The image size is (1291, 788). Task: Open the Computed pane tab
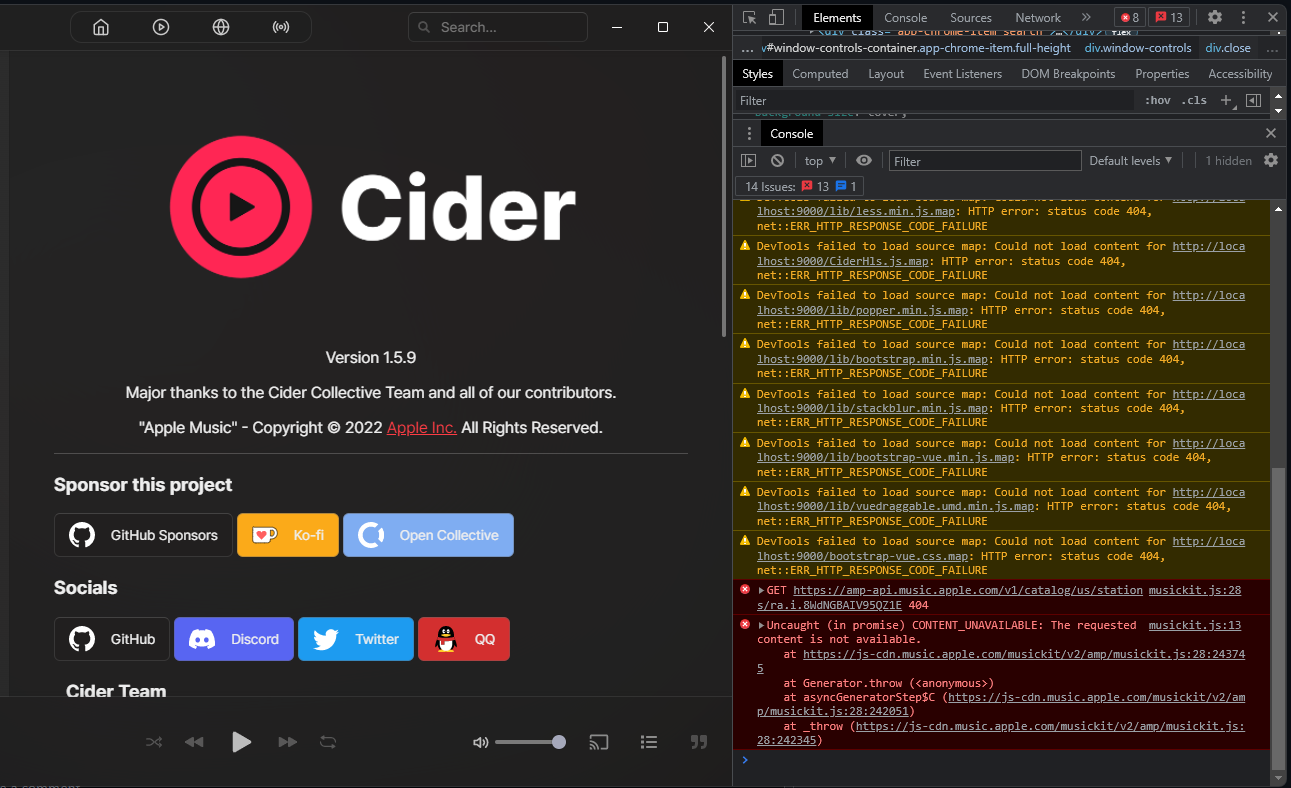click(820, 74)
